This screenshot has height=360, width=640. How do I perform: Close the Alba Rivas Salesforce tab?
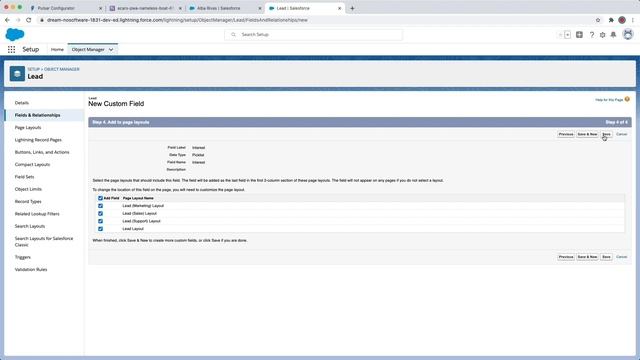(x=260, y=8)
